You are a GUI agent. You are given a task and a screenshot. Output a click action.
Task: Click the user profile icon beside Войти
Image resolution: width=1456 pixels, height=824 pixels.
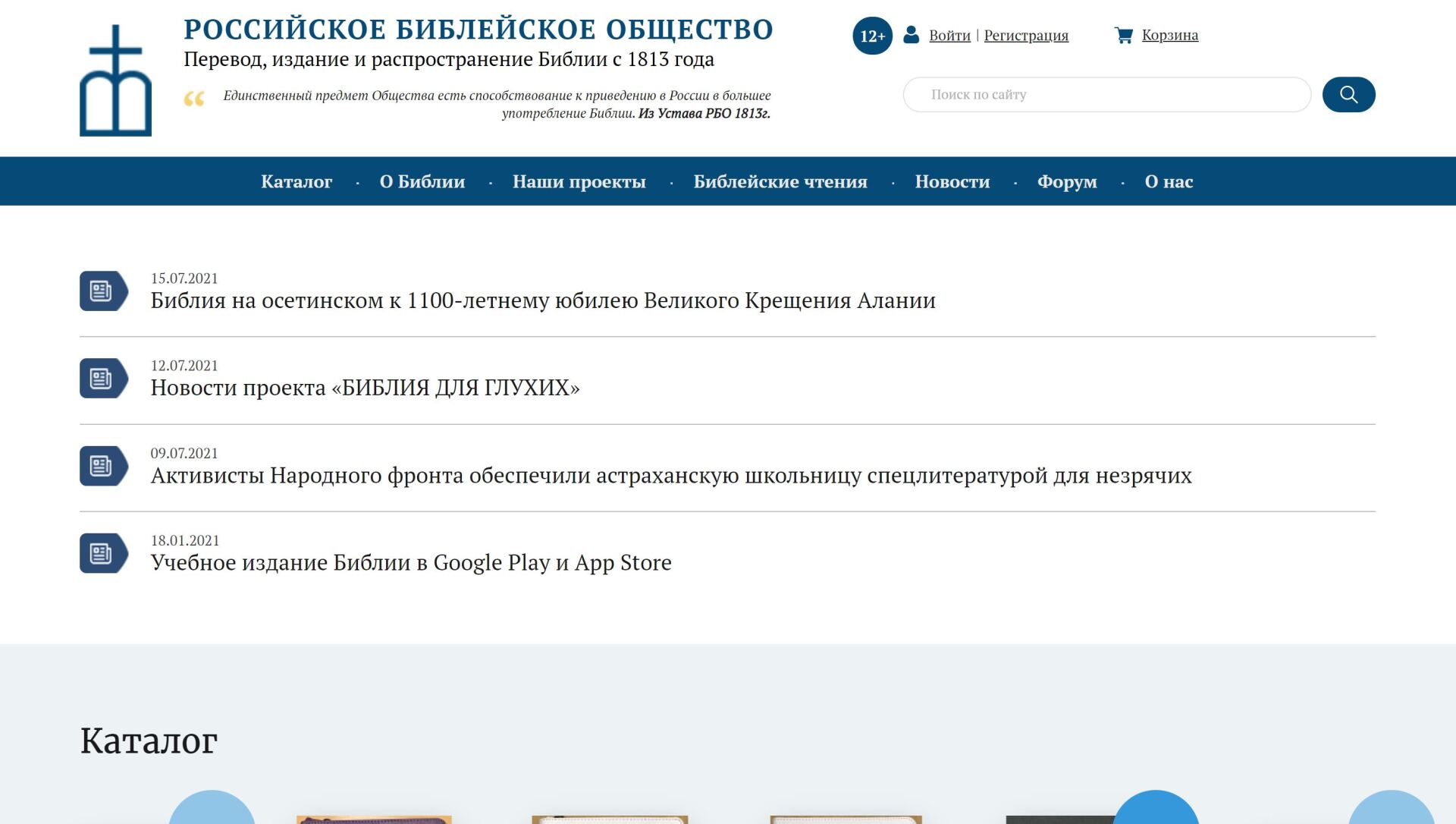[912, 35]
